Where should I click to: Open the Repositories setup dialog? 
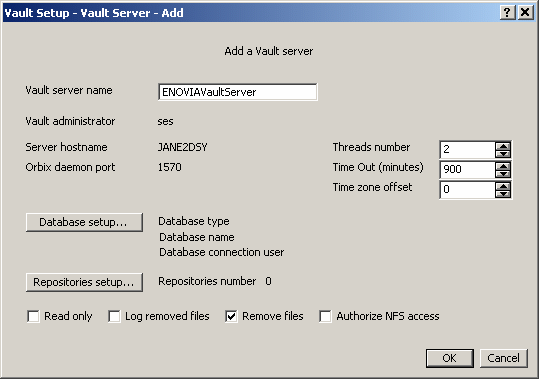pos(84,282)
